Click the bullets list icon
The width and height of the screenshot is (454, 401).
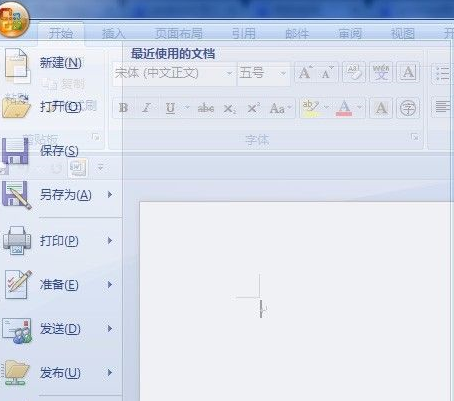[x=443, y=72]
